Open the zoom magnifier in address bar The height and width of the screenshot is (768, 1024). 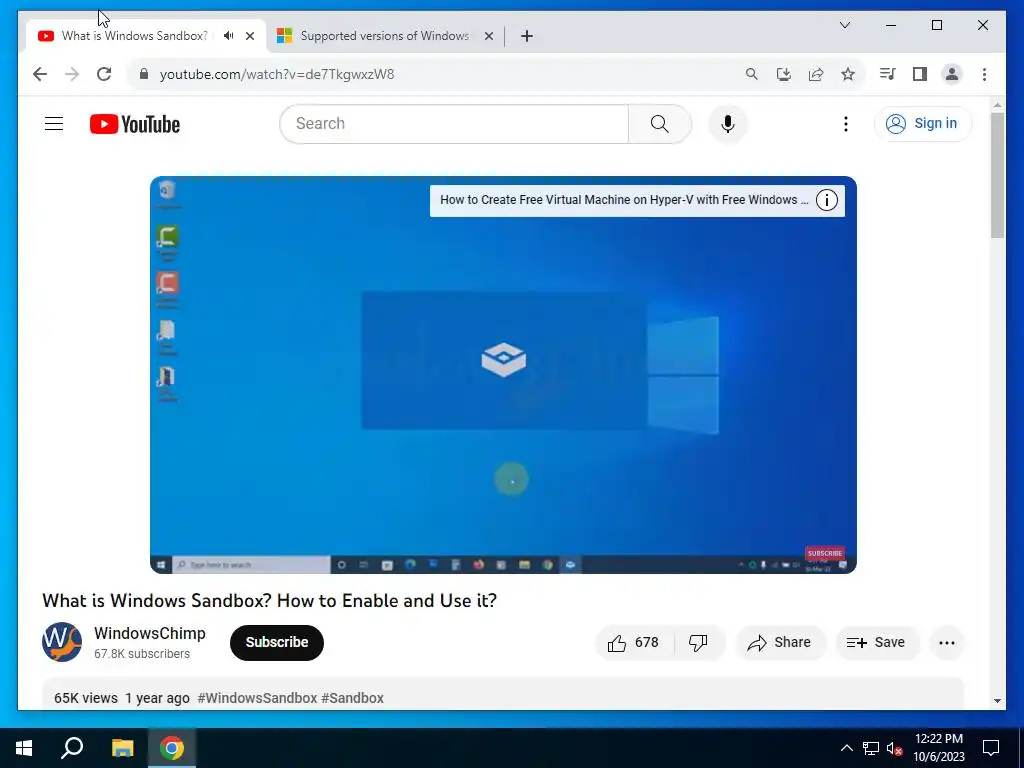[752, 74]
